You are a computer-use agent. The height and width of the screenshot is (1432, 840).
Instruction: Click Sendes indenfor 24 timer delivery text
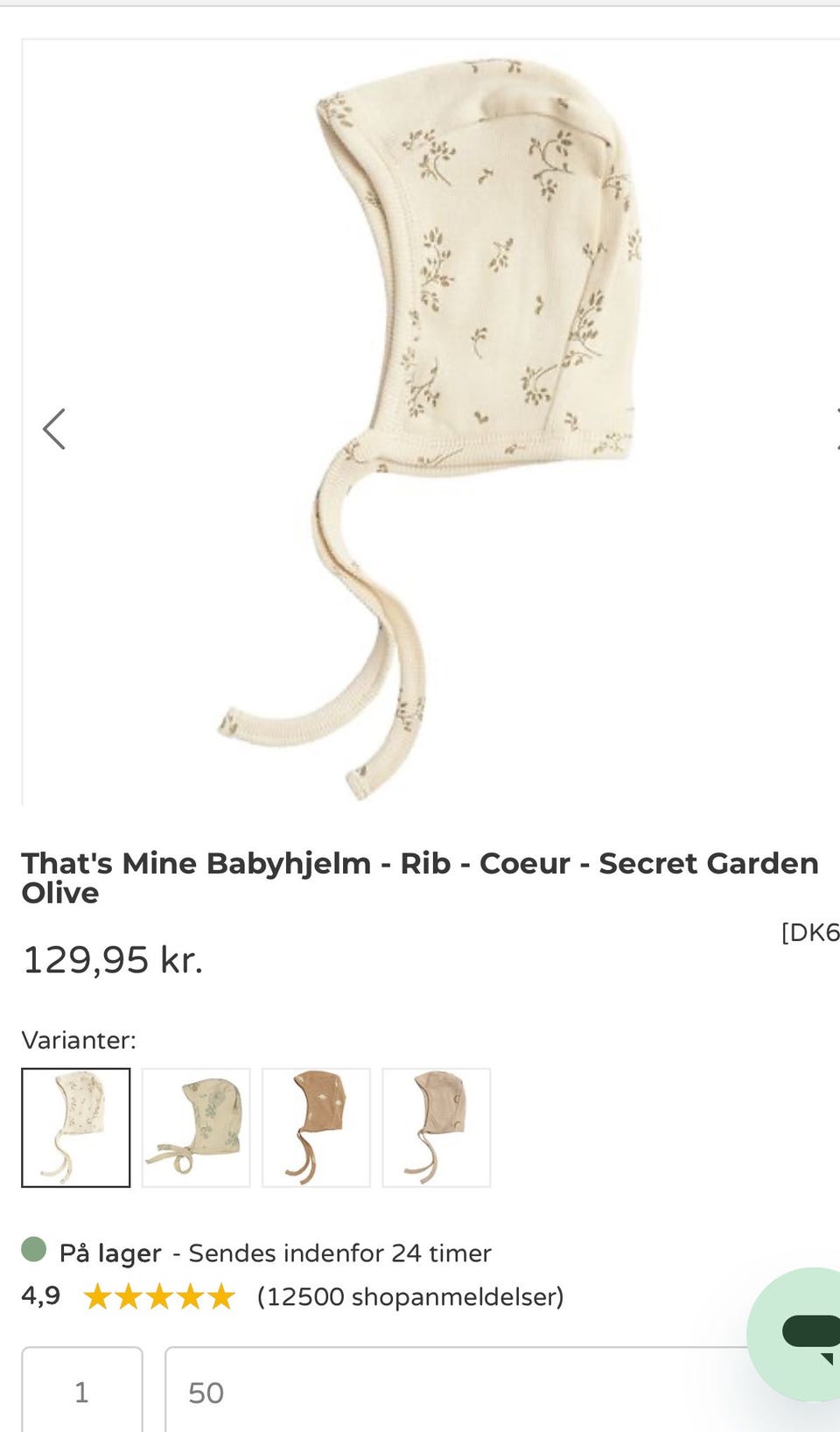coord(340,1253)
